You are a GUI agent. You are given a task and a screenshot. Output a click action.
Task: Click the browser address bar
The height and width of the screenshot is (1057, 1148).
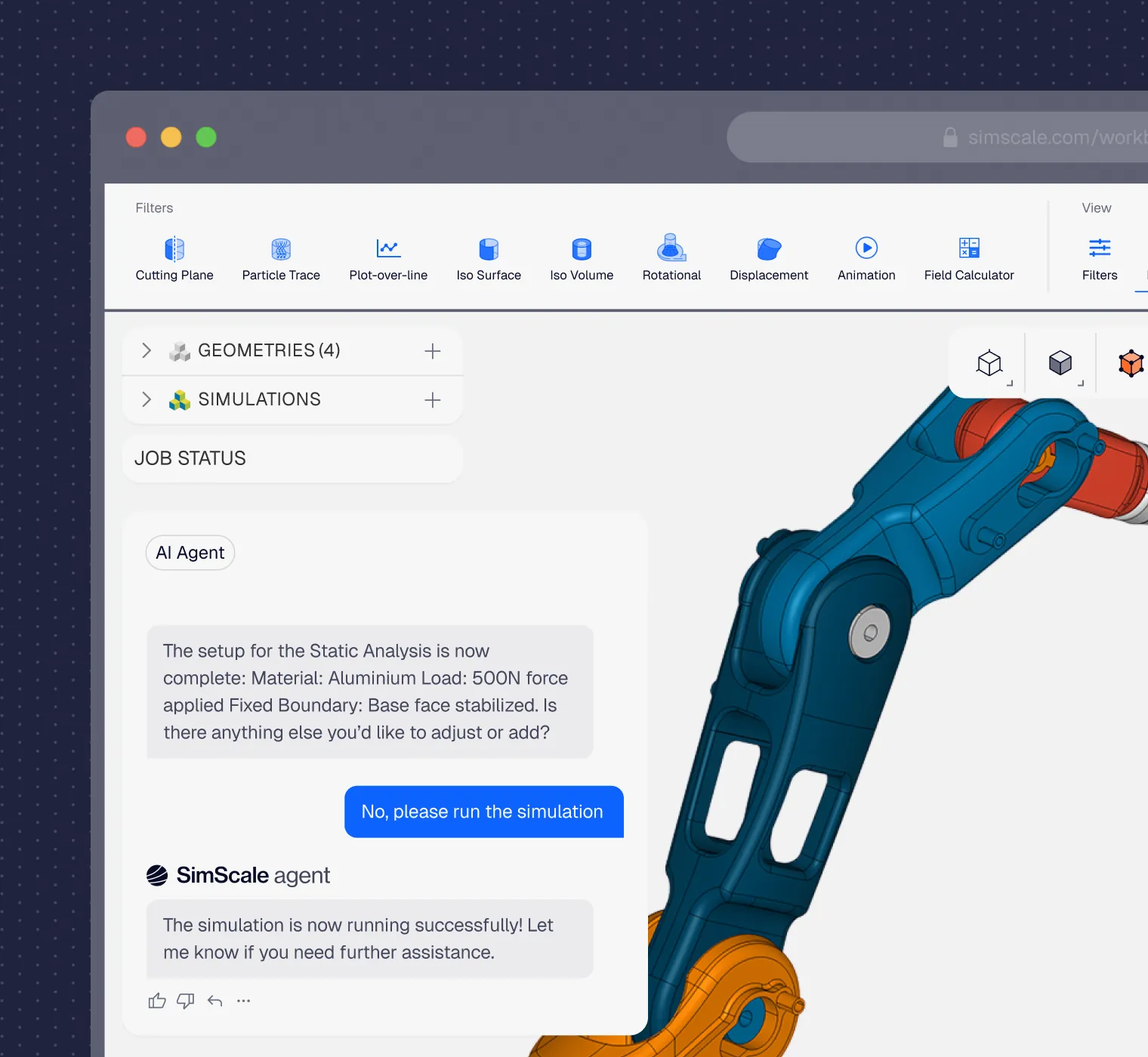(x=937, y=137)
